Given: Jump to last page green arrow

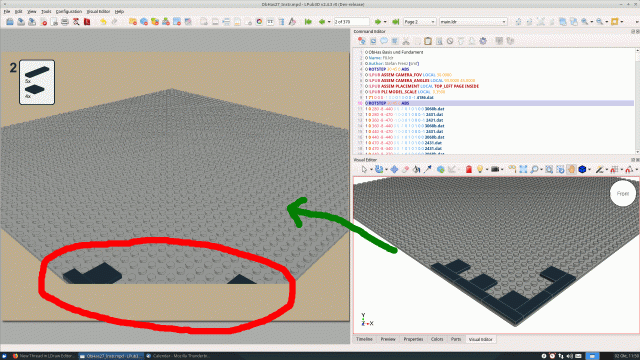Looking at the screenshot, I should pos(395,22).
